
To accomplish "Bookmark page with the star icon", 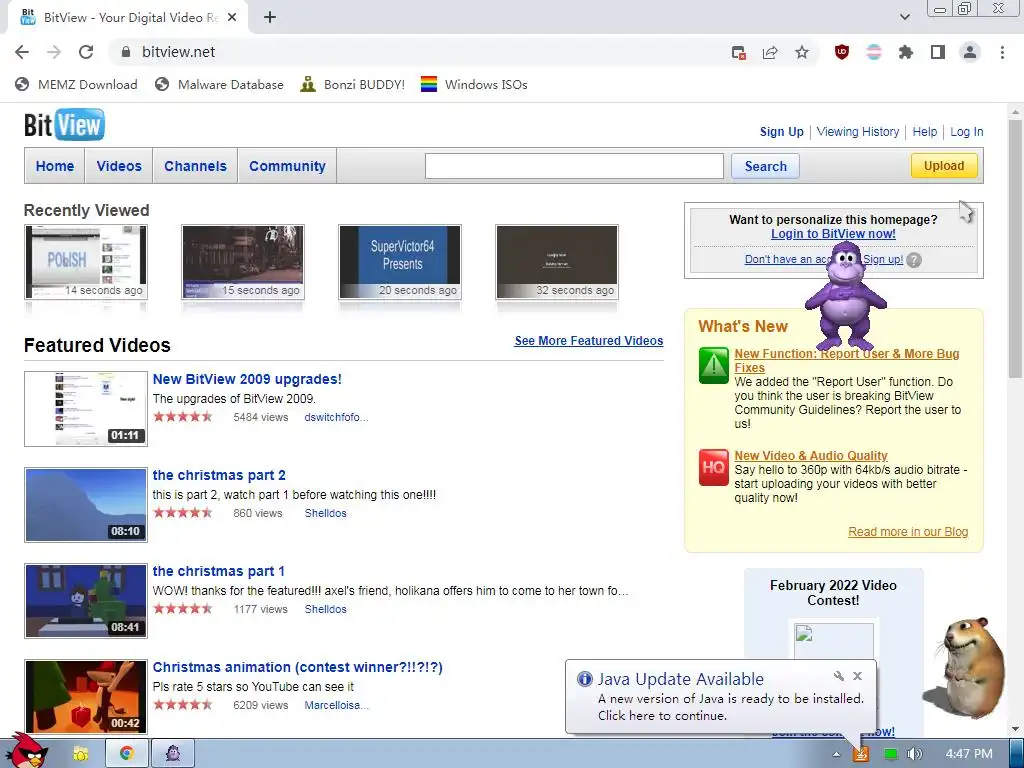I will (x=802, y=52).
